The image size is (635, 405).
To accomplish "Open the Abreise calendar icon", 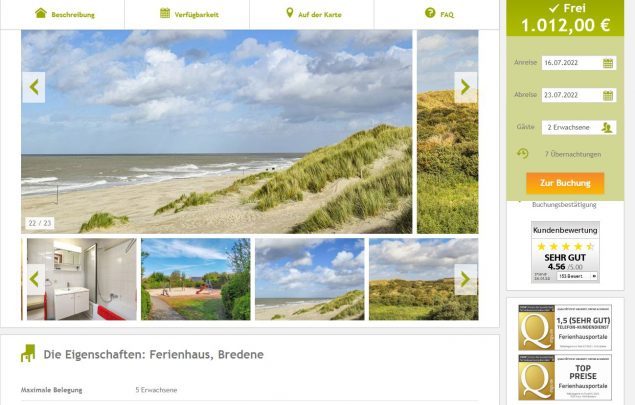I will (608, 96).
